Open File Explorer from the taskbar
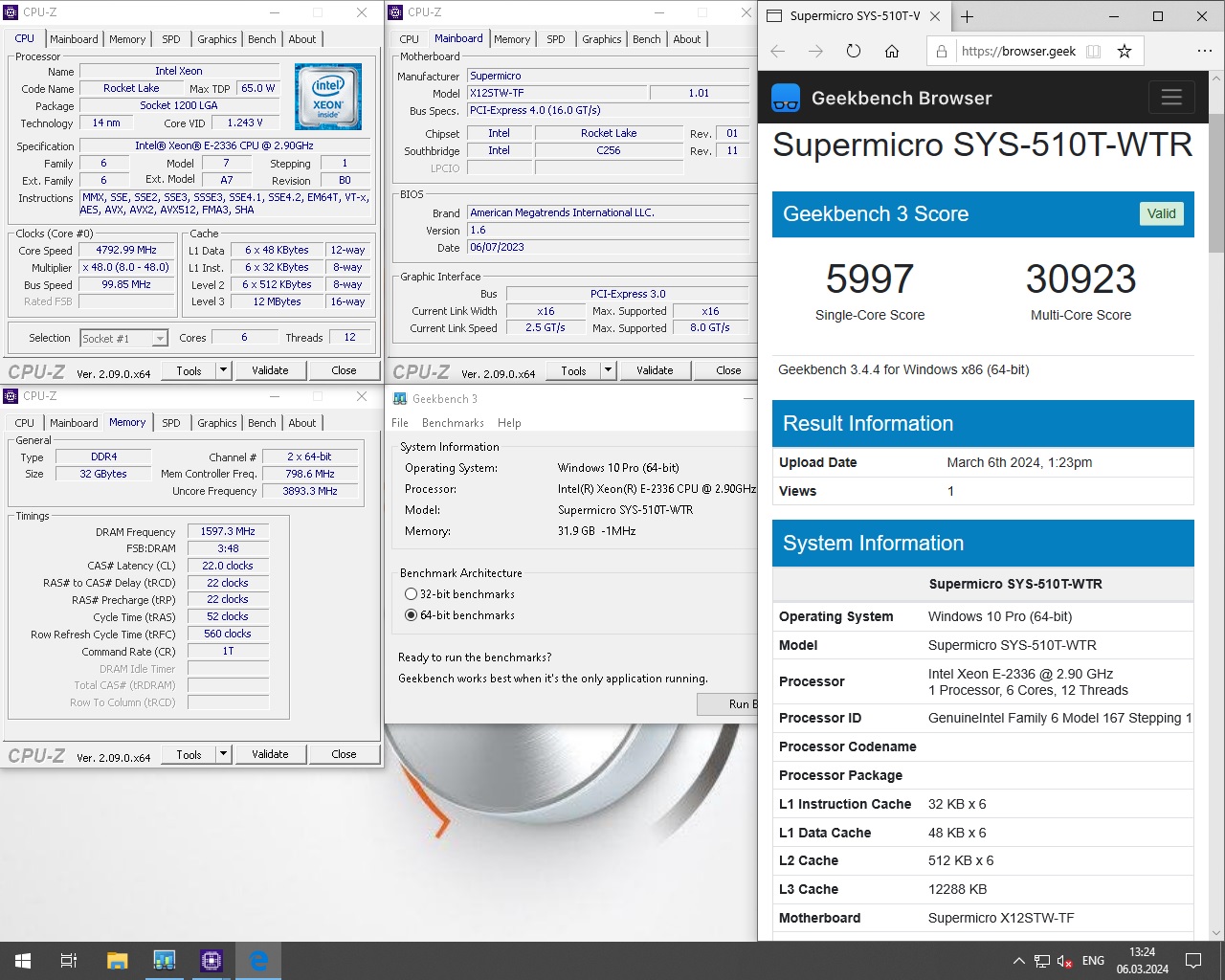The image size is (1225, 980). point(117,961)
